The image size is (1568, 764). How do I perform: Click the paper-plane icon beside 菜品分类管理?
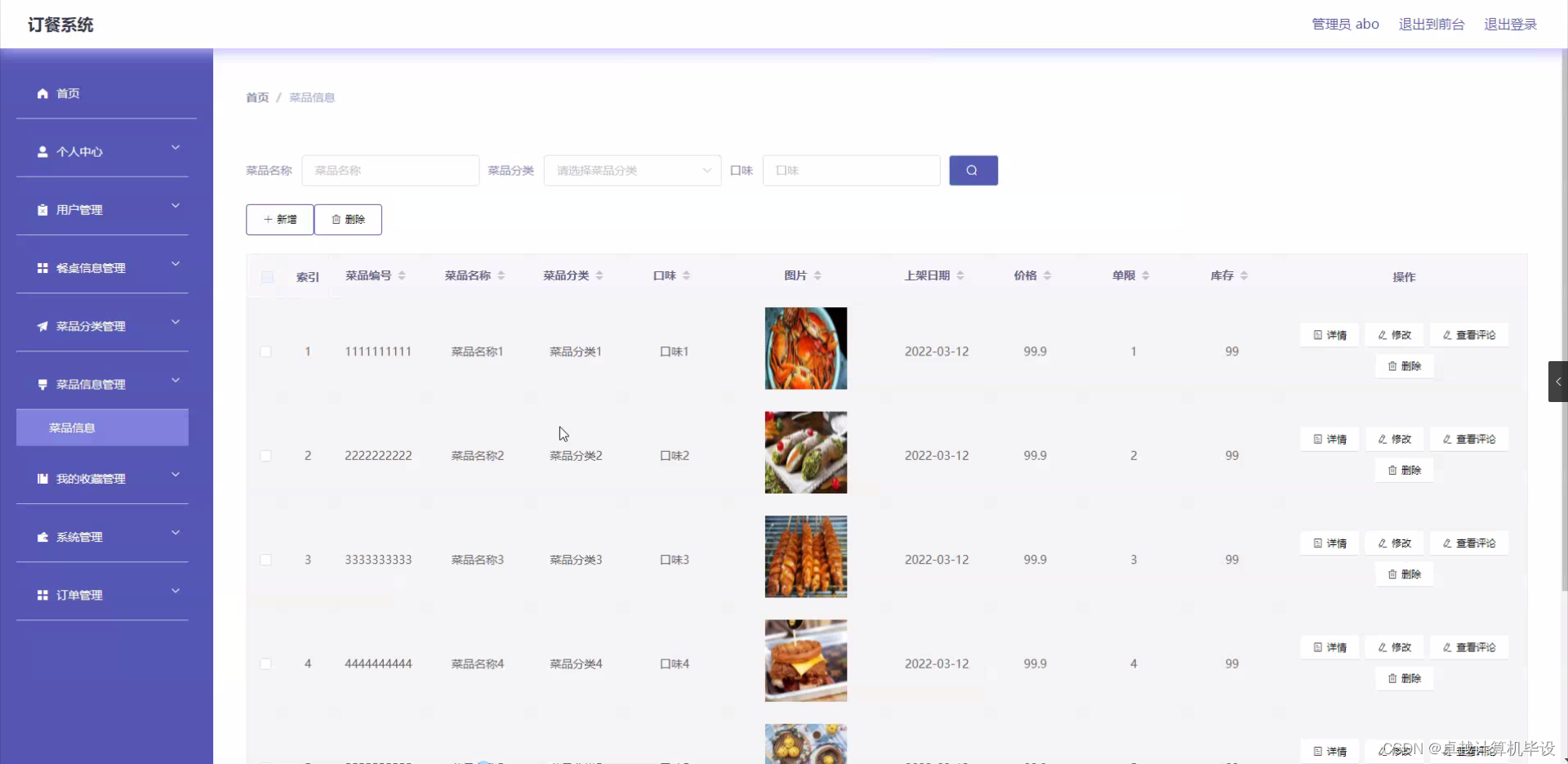[x=42, y=326]
